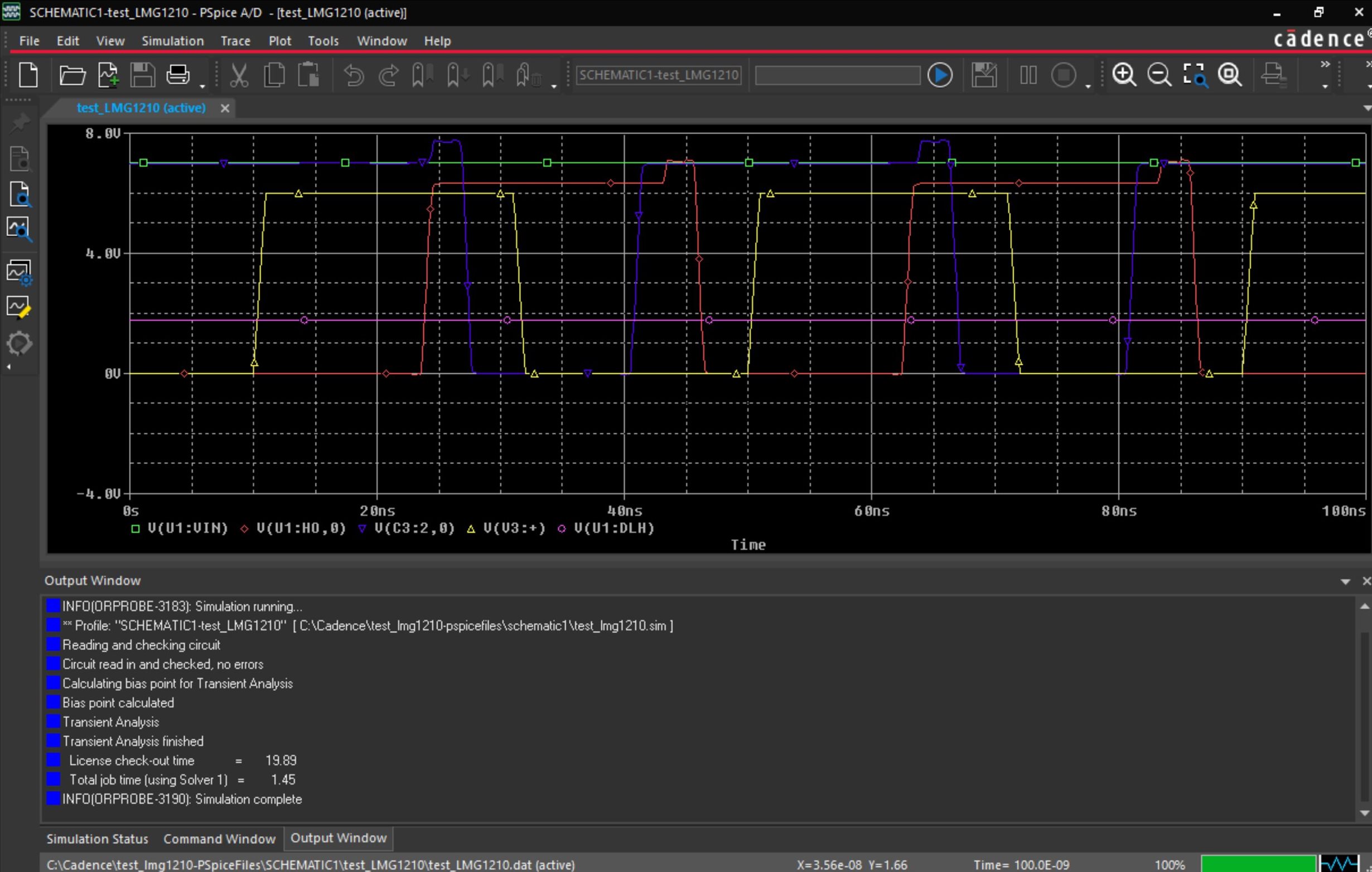
Task: Expand the Output Window options arrow
Action: click(x=1345, y=582)
